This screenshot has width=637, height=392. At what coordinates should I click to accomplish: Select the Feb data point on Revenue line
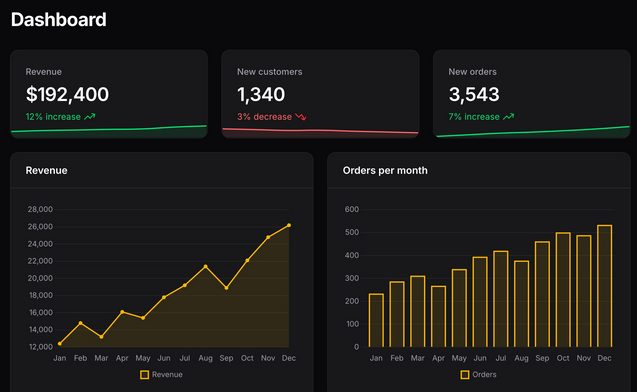[80, 323]
